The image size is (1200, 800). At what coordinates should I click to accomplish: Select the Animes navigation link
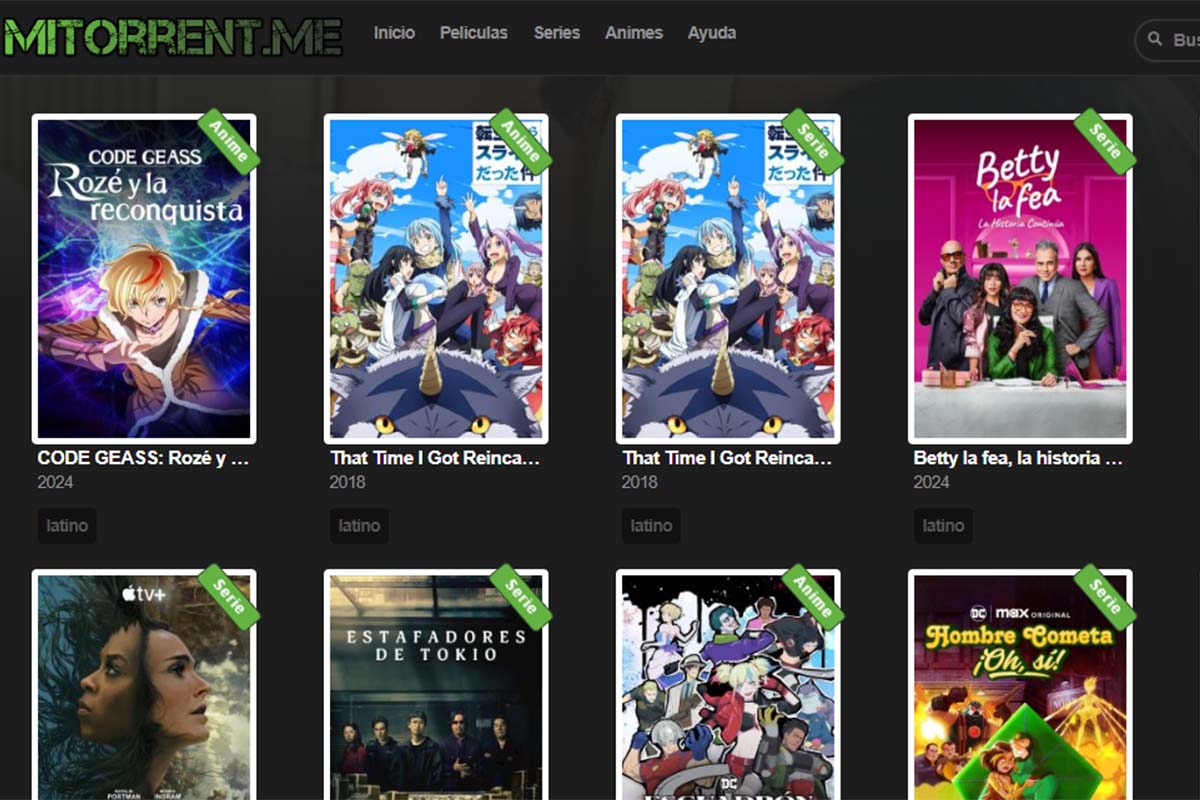click(x=634, y=33)
